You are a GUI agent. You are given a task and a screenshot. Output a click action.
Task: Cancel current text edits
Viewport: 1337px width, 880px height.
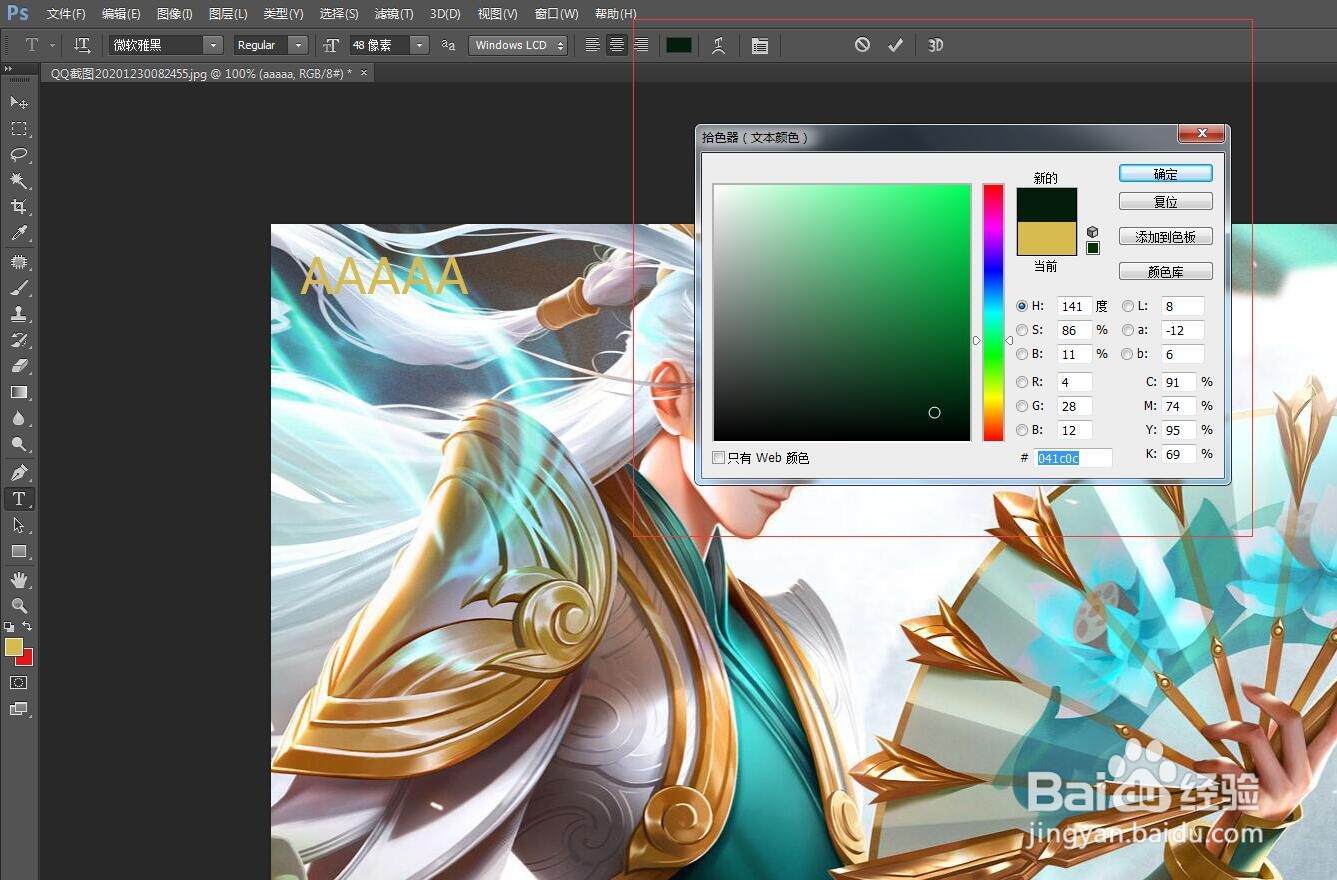coord(862,45)
